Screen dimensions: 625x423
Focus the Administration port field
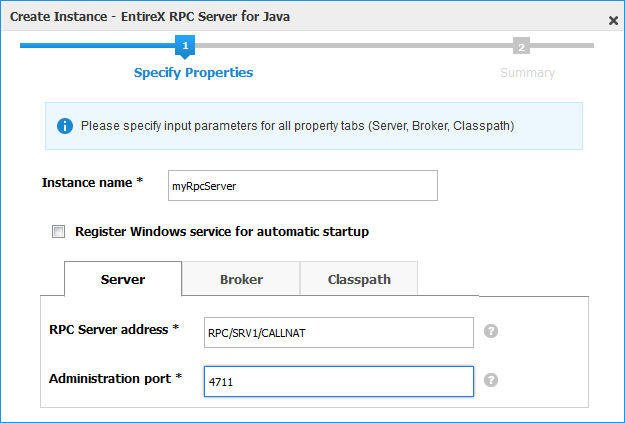[339, 382]
